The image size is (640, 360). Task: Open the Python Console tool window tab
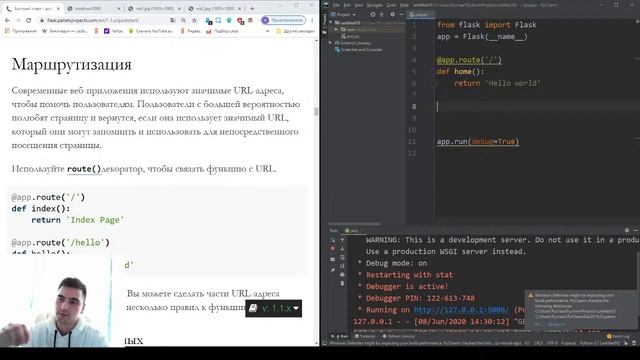tap(398, 336)
